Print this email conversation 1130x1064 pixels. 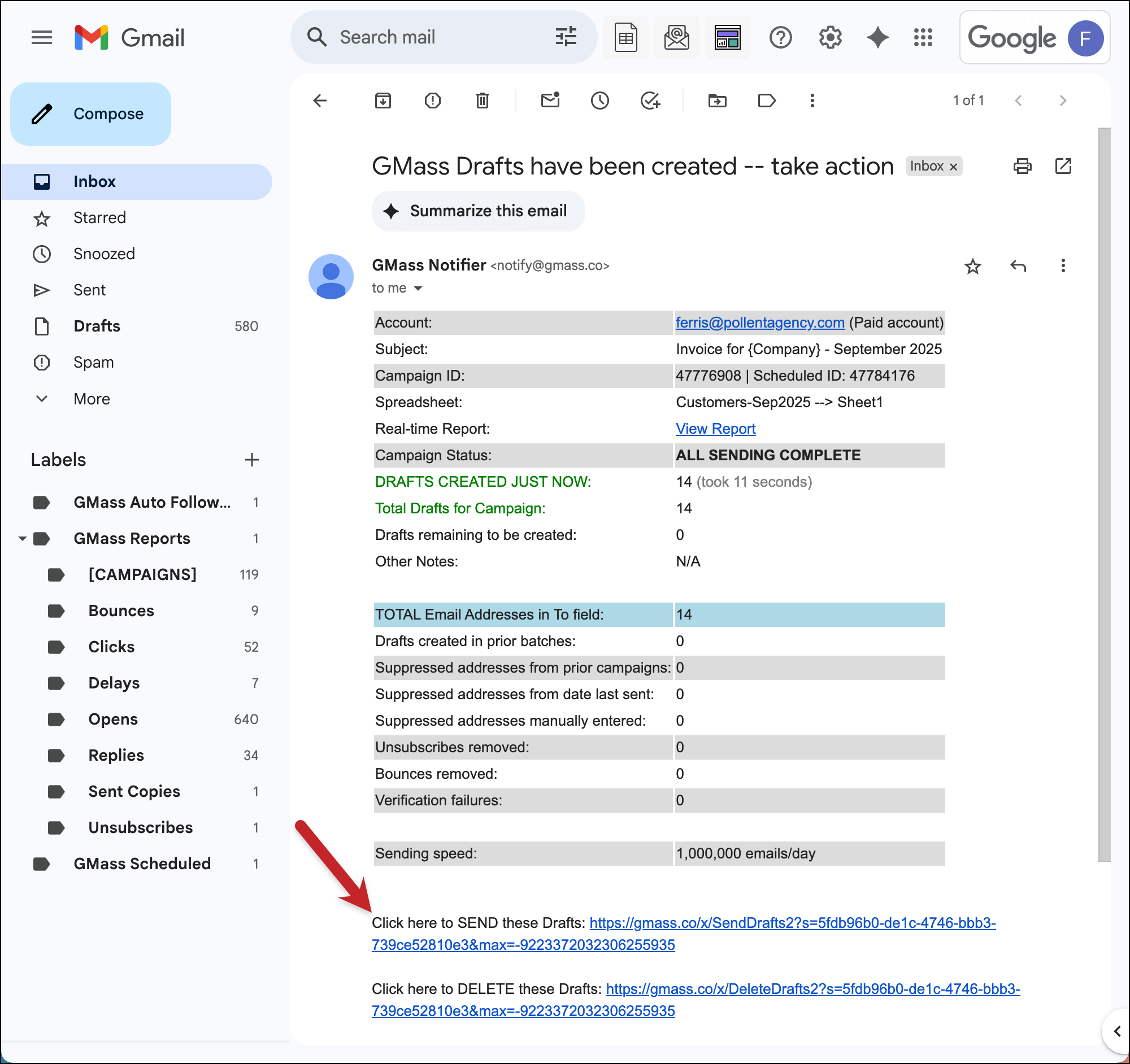pos(1022,166)
